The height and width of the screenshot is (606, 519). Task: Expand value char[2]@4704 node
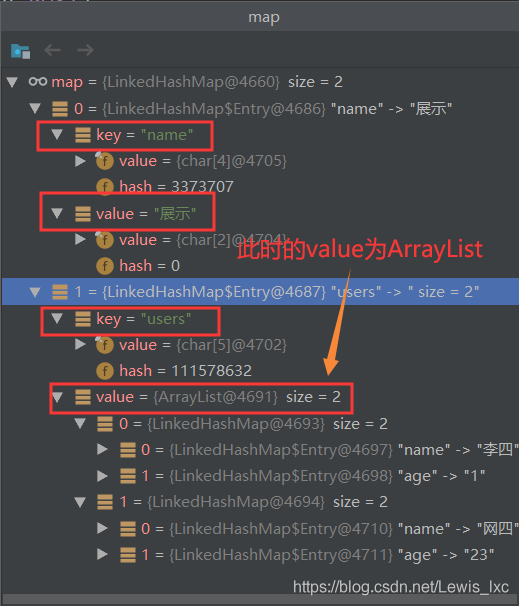click(80, 240)
